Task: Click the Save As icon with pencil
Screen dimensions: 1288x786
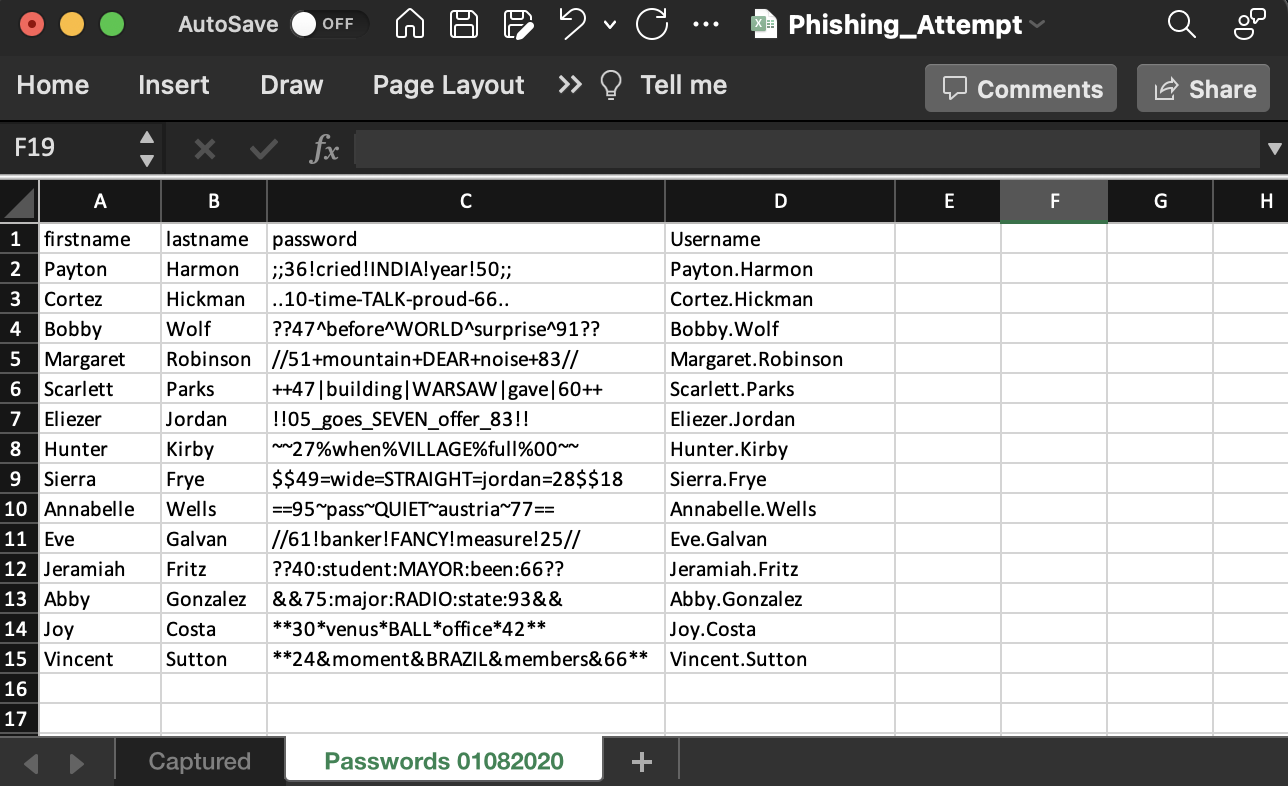Action: tap(517, 24)
